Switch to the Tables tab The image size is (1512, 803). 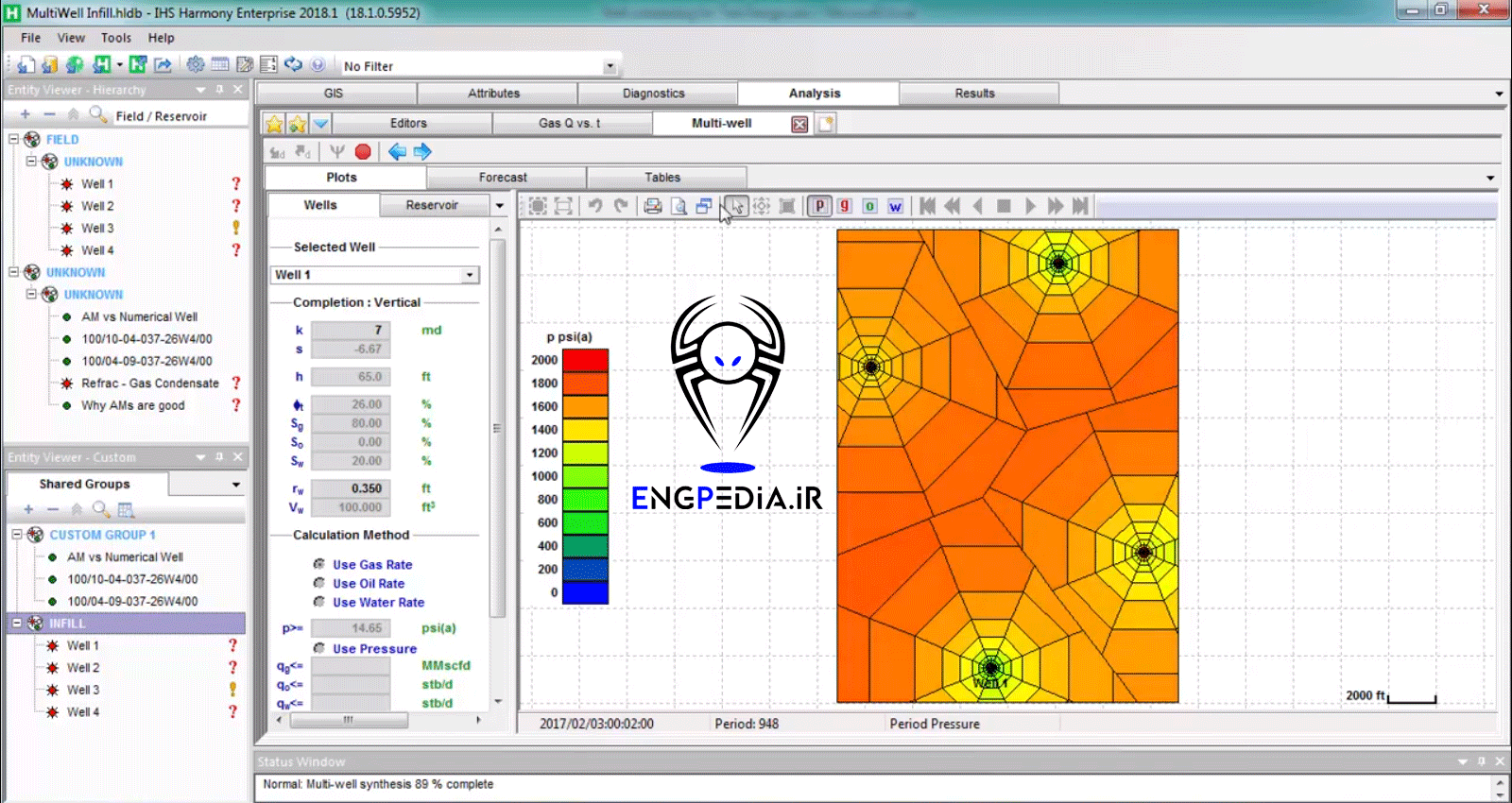(x=662, y=178)
